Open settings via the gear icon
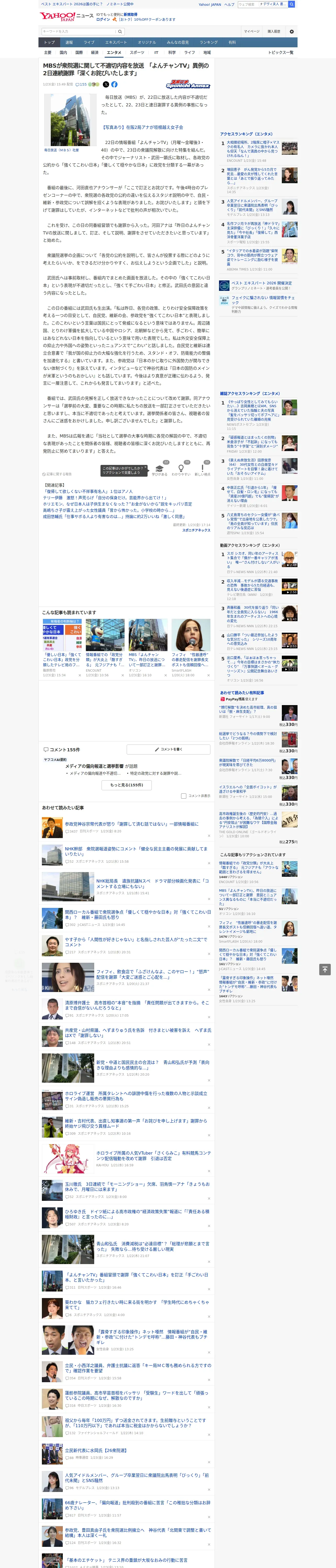 292,32
